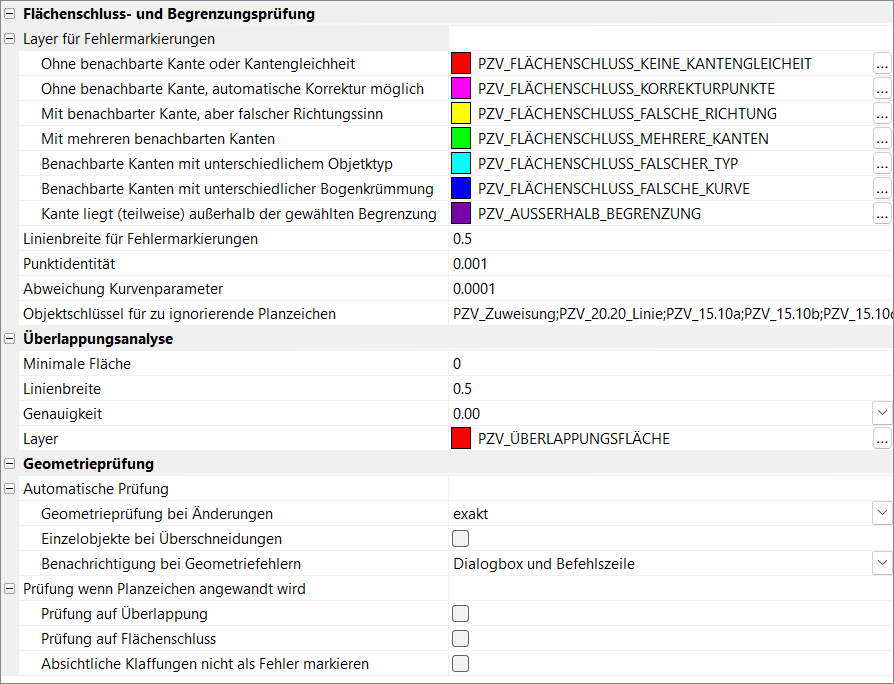Collapse the Überlappungsanalyse section

[10, 339]
